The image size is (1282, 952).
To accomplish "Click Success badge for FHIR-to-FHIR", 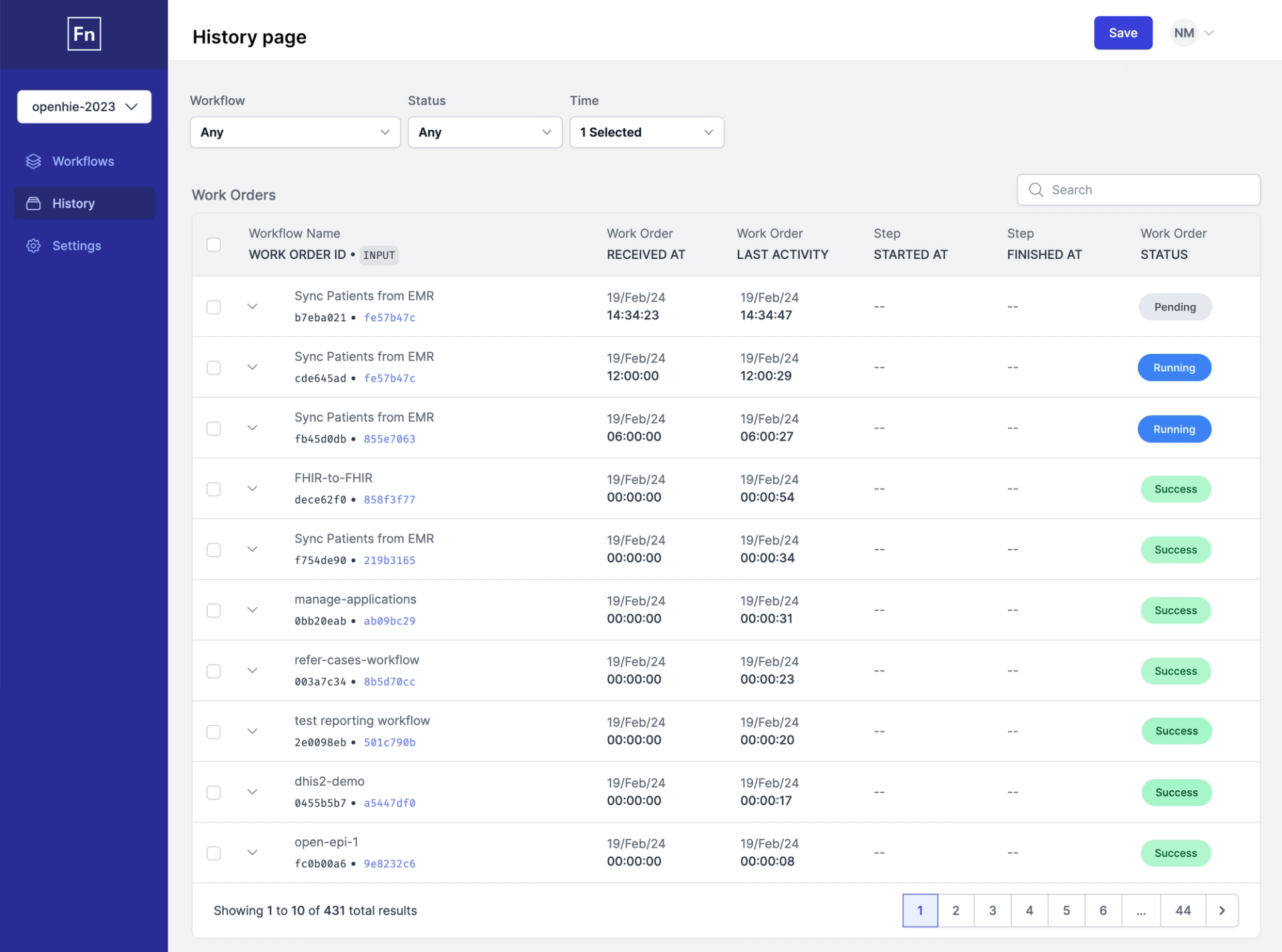I will (x=1176, y=489).
